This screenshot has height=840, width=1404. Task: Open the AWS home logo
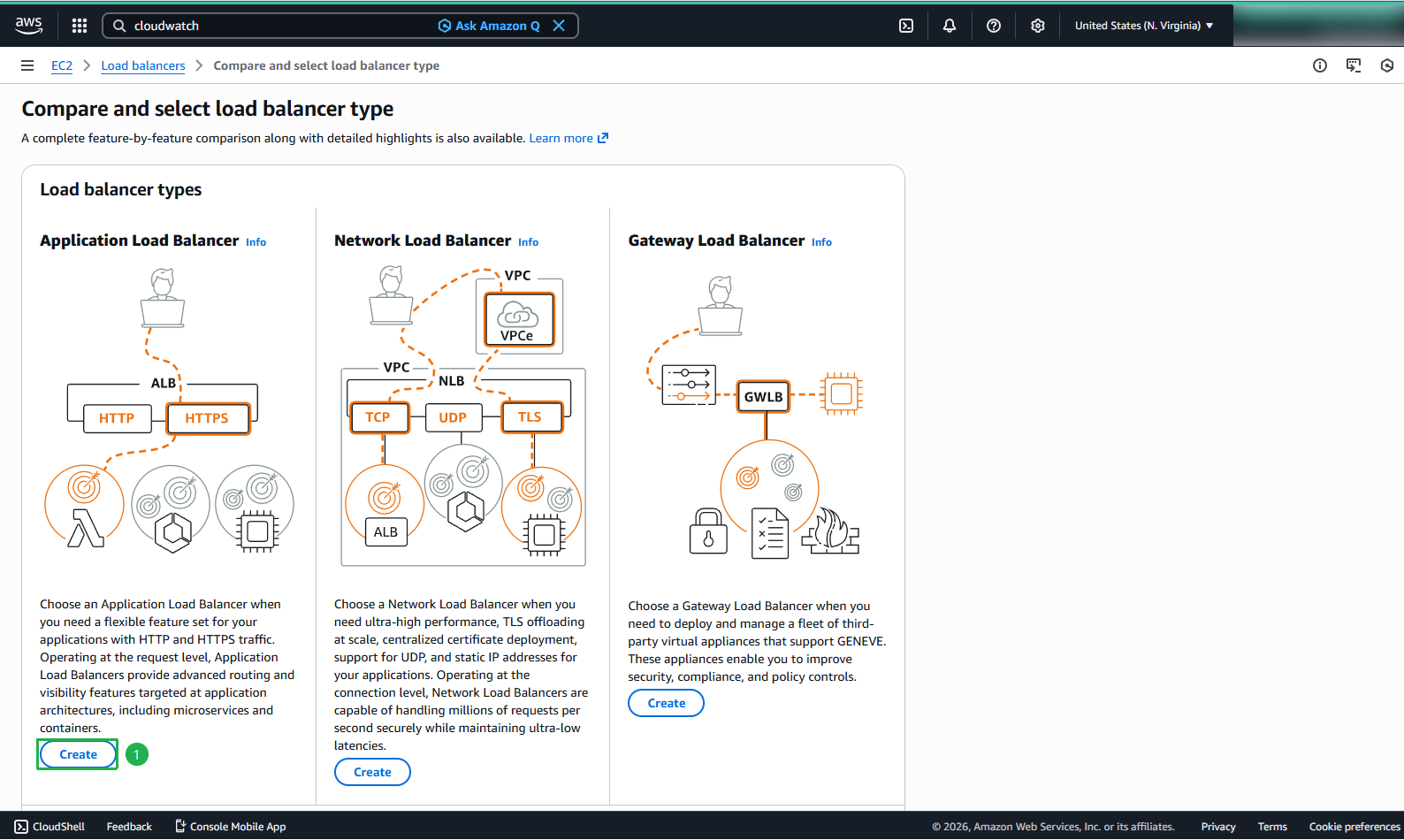pos(29,26)
